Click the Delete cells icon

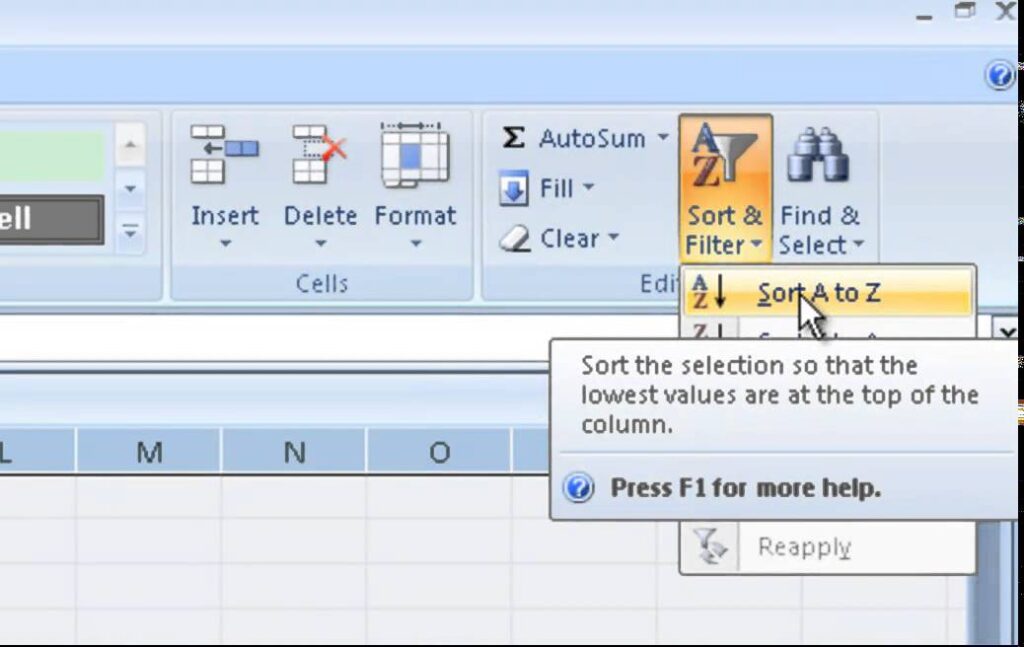pyautogui.click(x=319, y=155)
